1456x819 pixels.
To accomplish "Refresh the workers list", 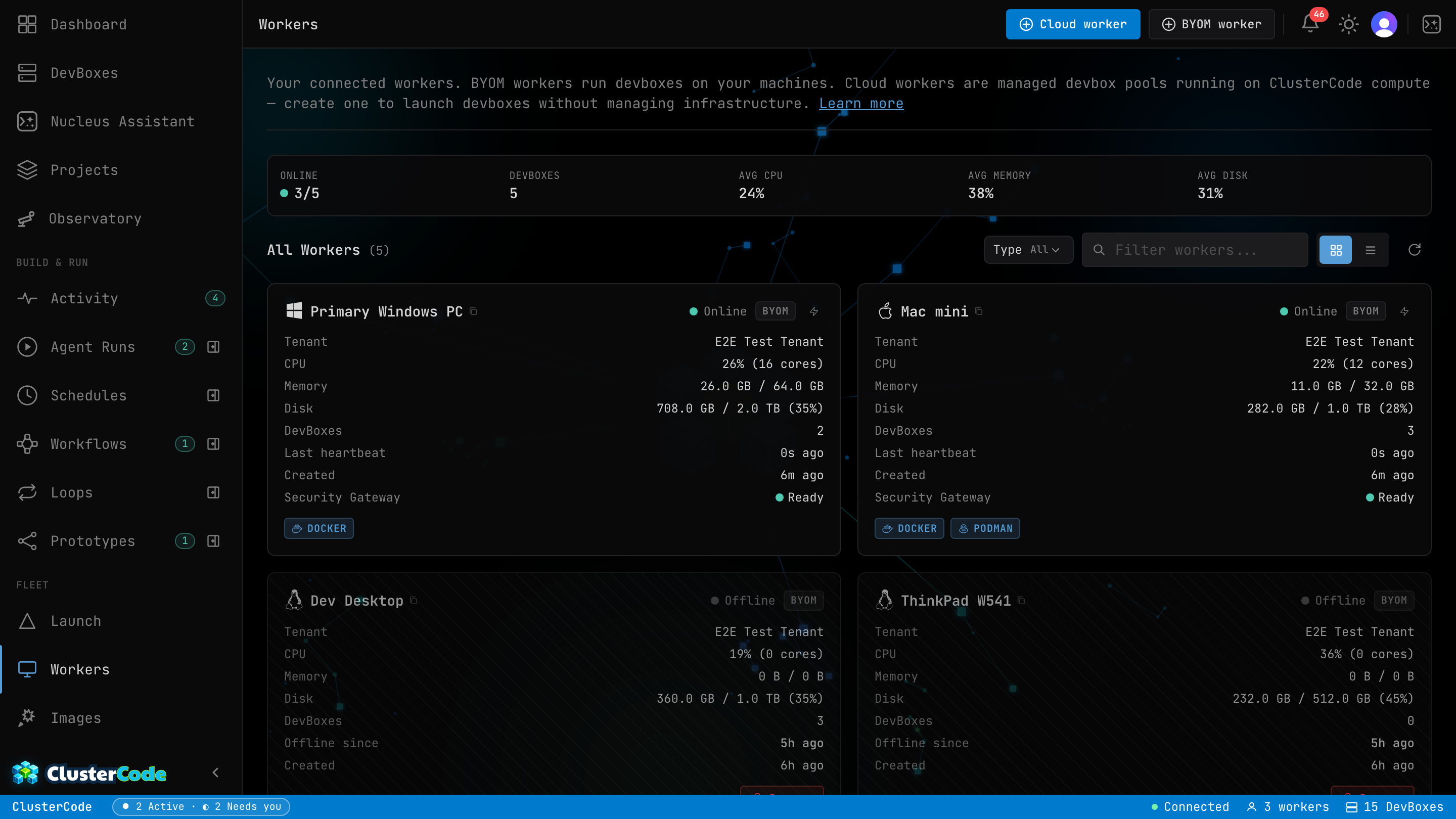I will coord(1414,250).
